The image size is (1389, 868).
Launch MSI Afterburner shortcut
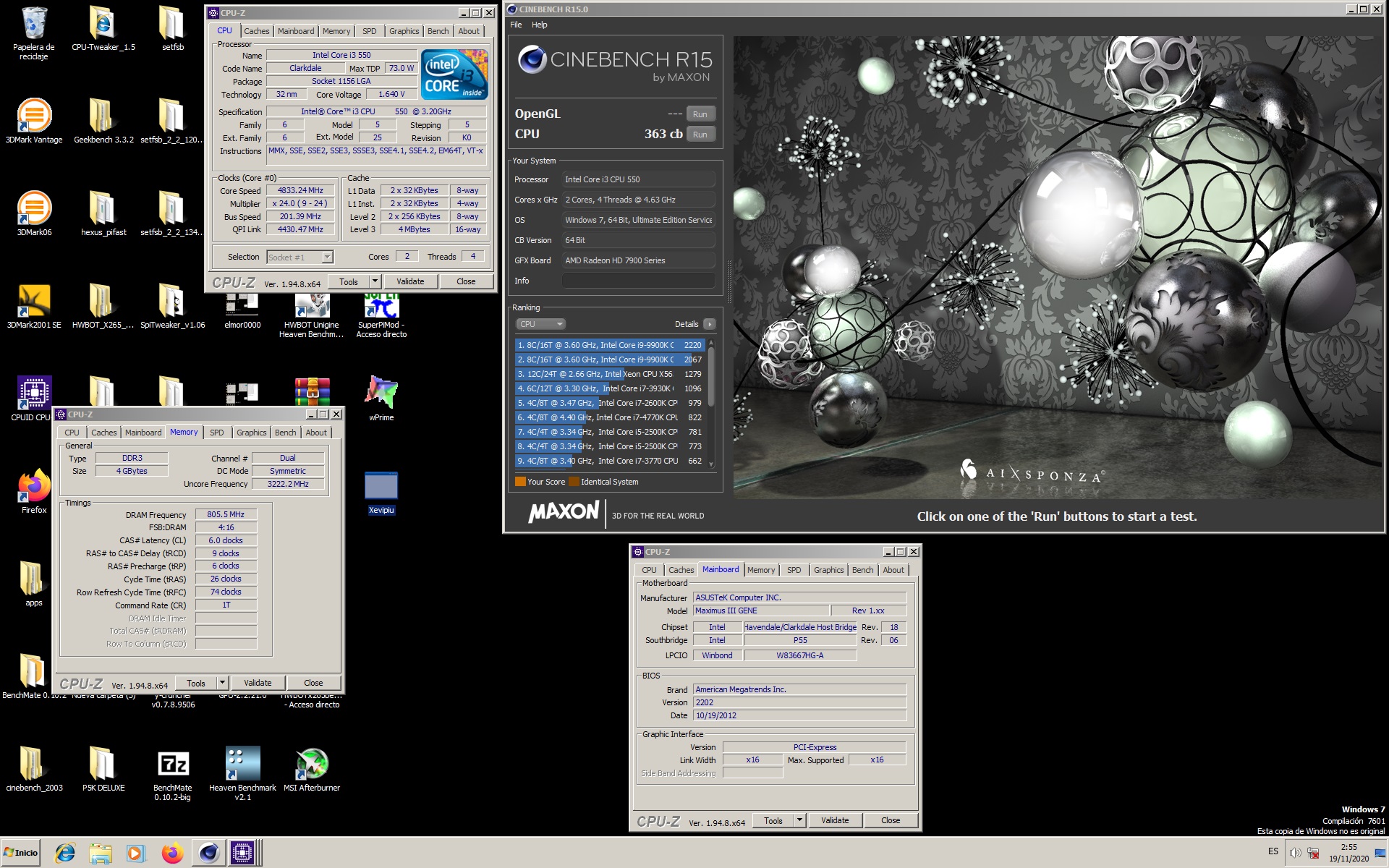point(312,770)
